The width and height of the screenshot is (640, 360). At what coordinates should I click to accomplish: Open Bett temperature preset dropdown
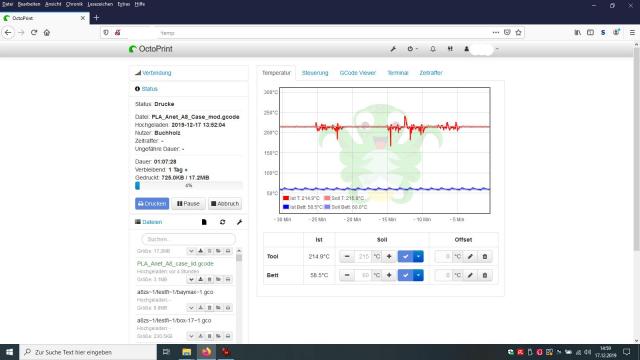(x=418, y=275)
